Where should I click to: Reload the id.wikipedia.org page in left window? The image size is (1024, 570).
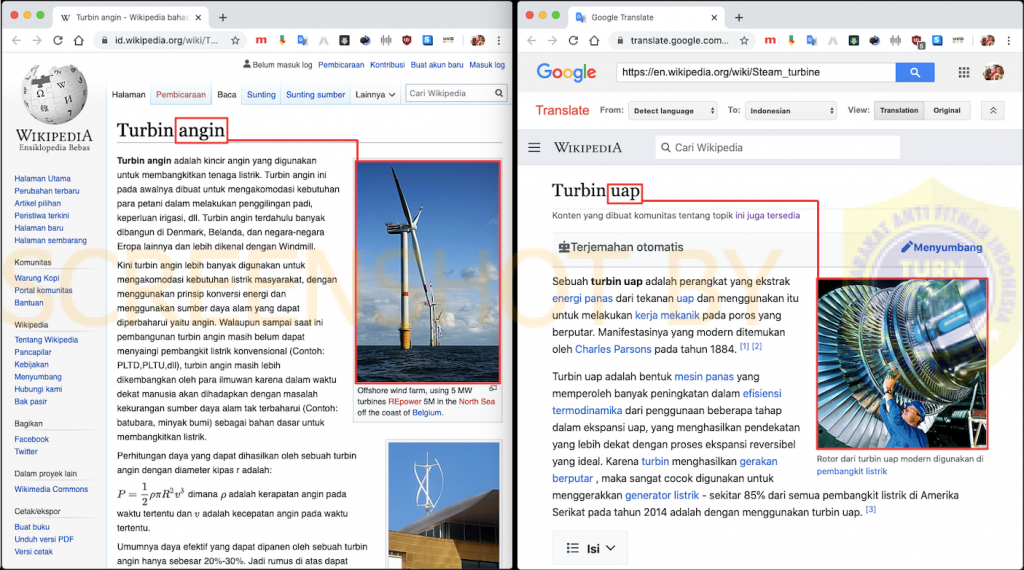[57, 40]
